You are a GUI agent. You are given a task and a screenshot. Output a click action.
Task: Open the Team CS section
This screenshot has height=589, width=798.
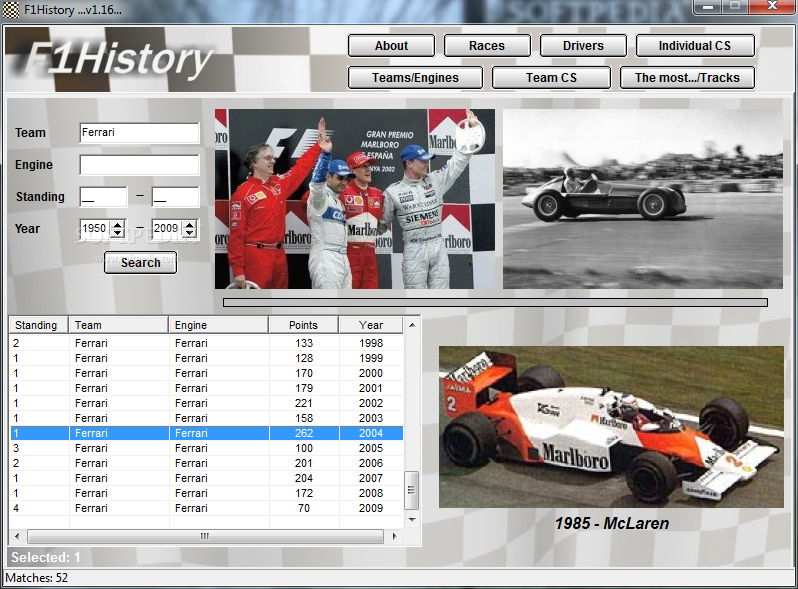click(x=551, y=78)
